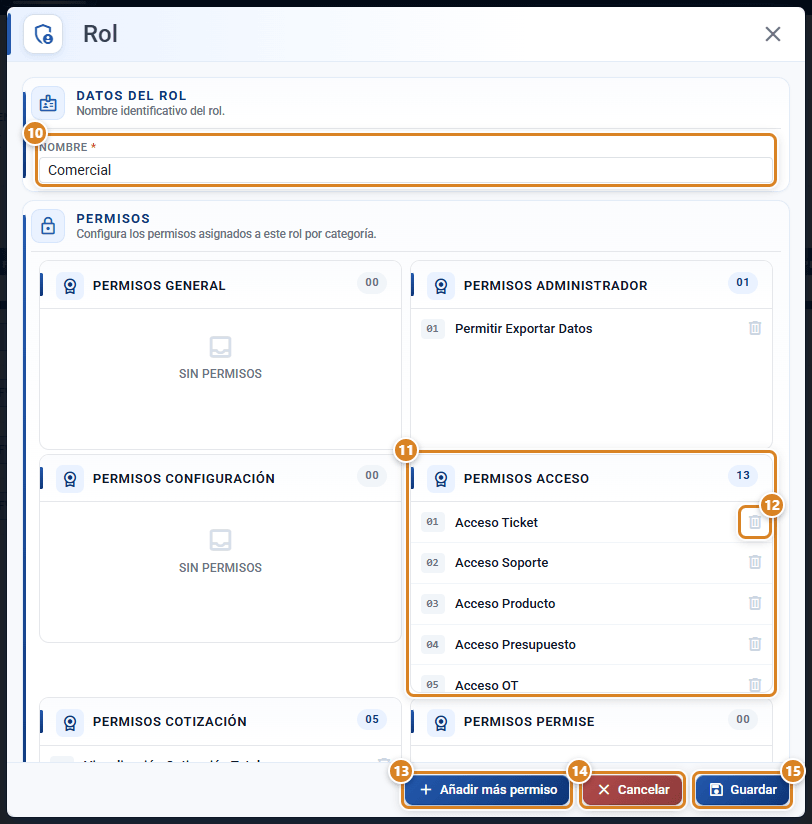Viewport: 812px width, 824px height.
Task: Click the permisos configuration description subtitle
Action: (226, 234)
